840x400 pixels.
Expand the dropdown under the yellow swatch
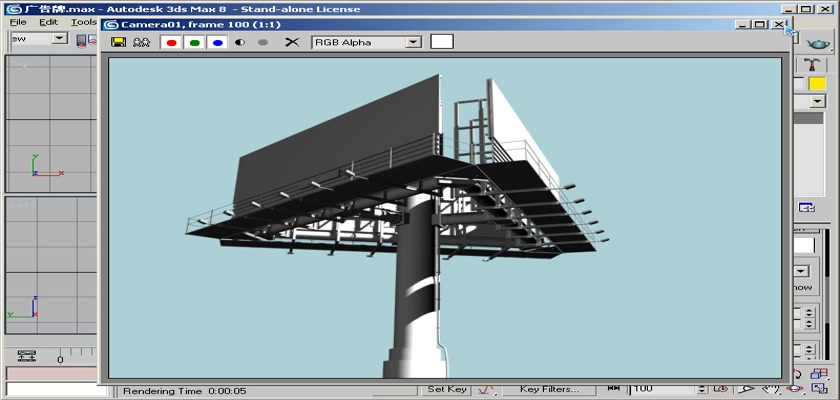point(817,102)
